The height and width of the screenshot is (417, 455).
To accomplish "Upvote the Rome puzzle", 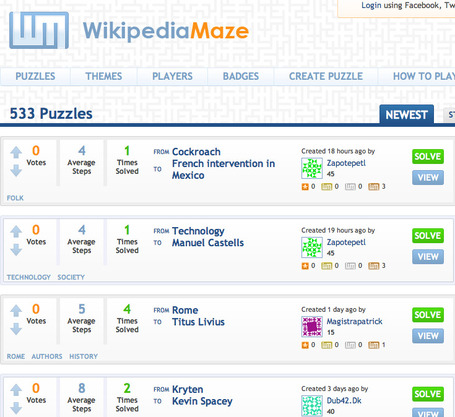I will (16, 311).
